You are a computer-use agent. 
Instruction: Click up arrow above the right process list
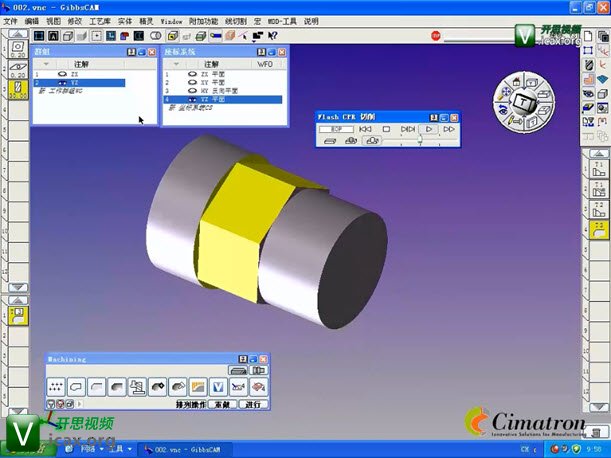(x=599, y=153)
